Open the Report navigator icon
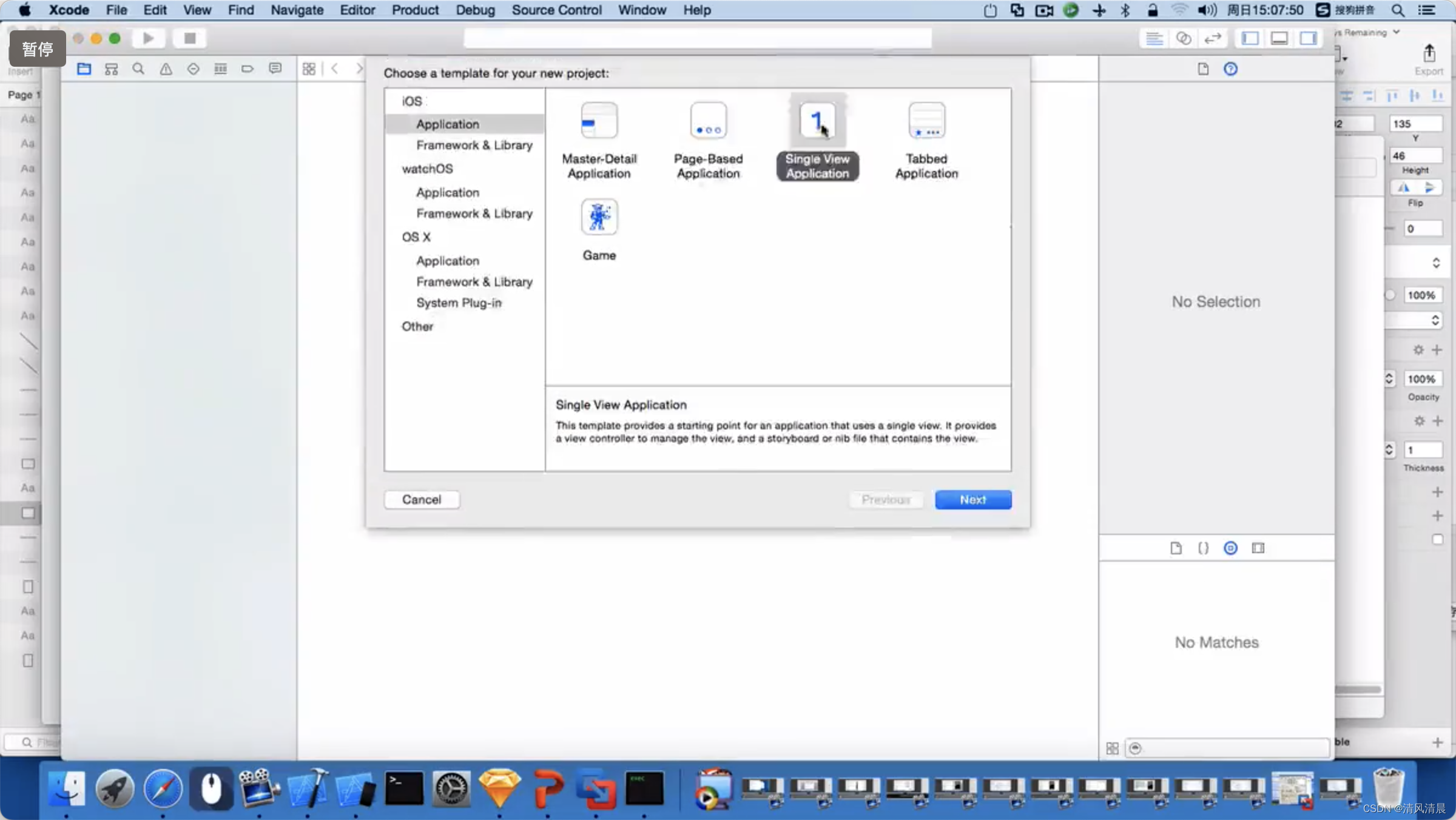 tap(275, 69)
